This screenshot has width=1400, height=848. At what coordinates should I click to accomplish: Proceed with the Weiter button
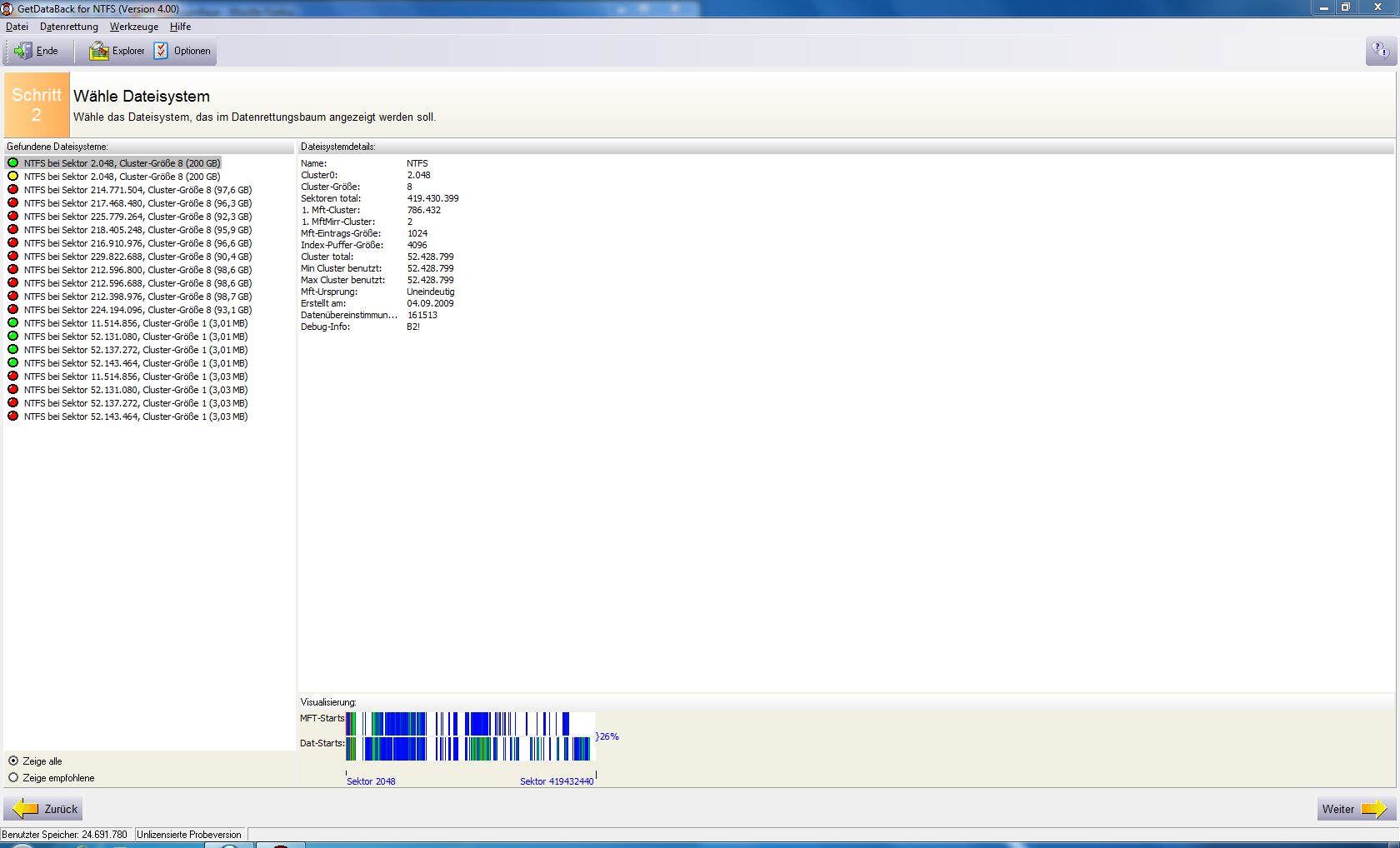[1356, 809]
